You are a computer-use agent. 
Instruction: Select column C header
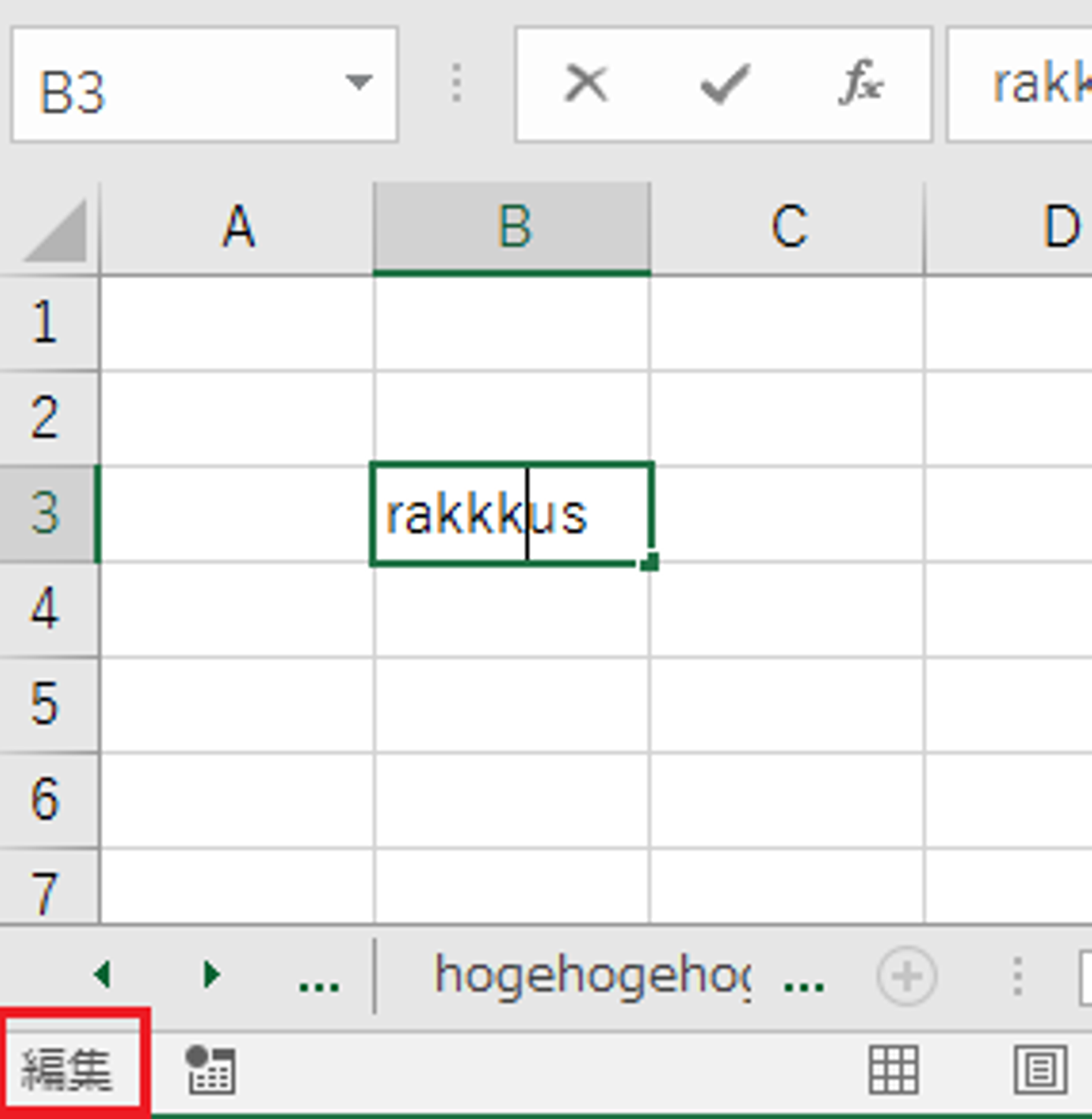tap(788, 228)
